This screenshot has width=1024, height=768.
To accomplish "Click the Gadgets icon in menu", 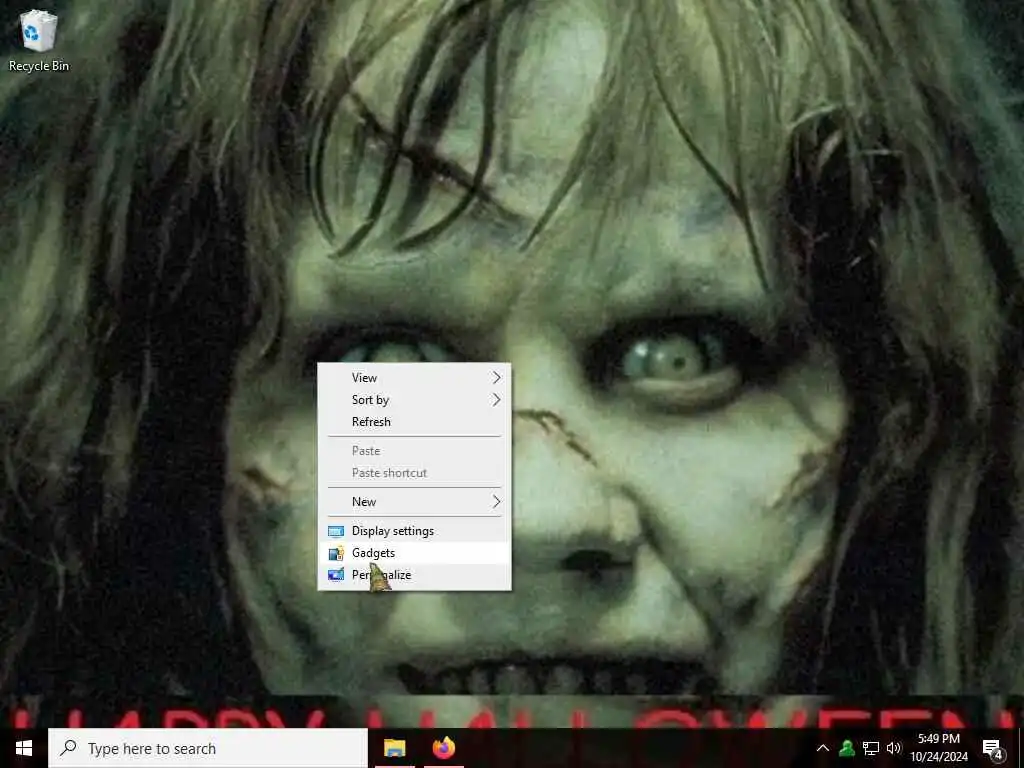I will 336,554.
